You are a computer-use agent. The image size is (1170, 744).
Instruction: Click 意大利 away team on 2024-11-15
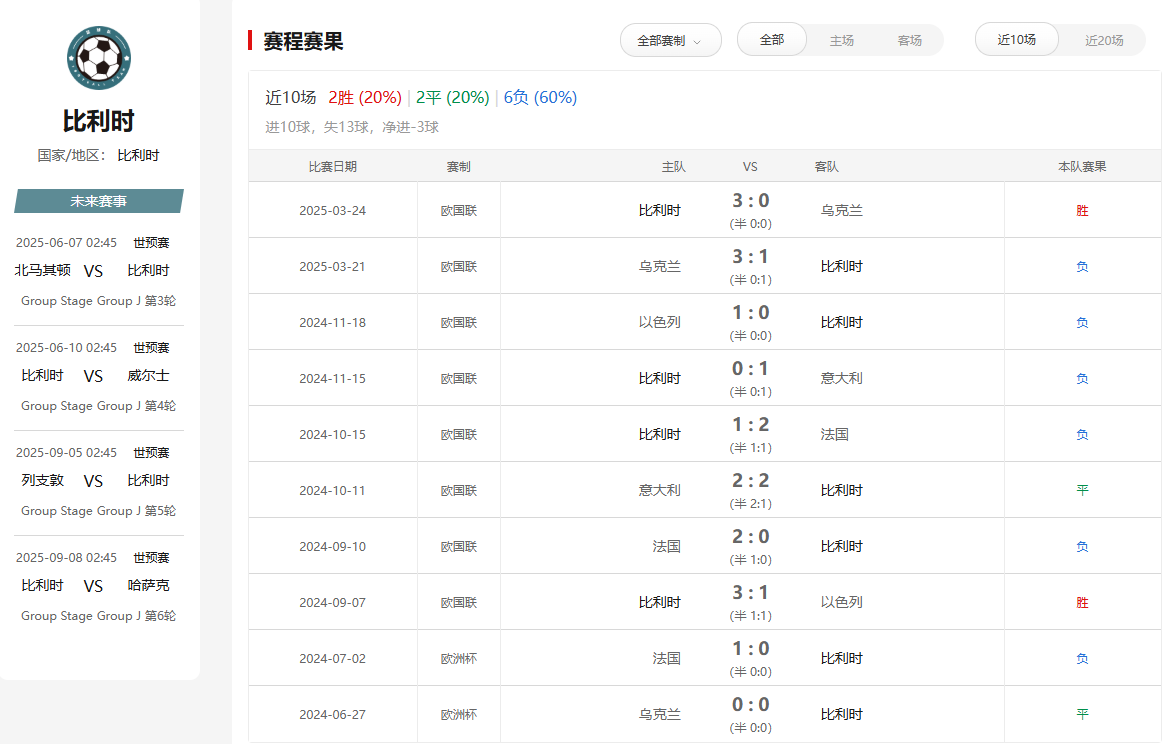click(x=841, y=378)
